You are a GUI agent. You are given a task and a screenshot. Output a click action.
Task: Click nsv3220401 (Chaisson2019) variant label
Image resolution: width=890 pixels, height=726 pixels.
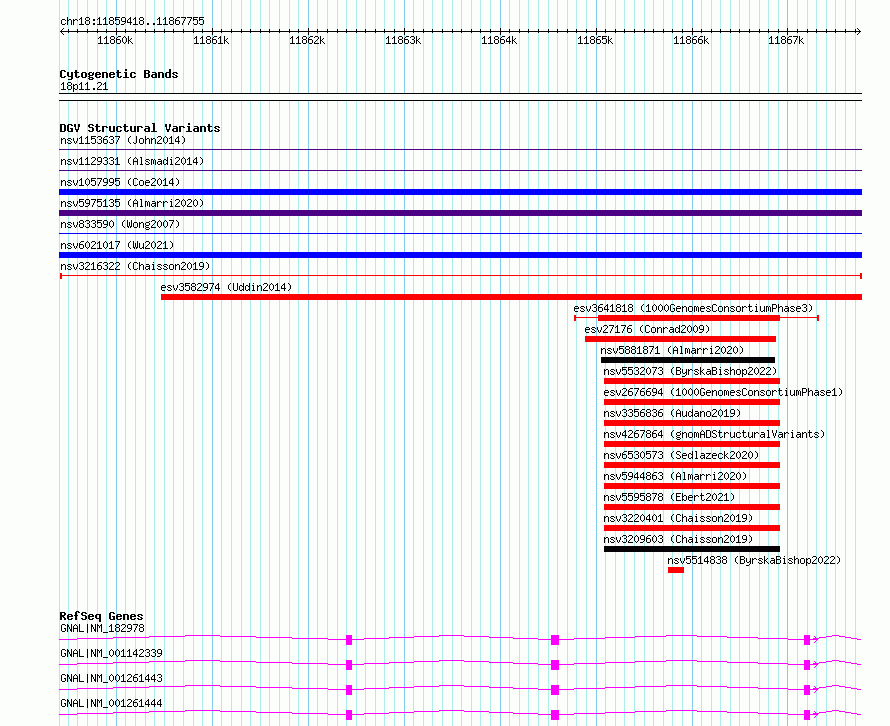tap(678, 518)
